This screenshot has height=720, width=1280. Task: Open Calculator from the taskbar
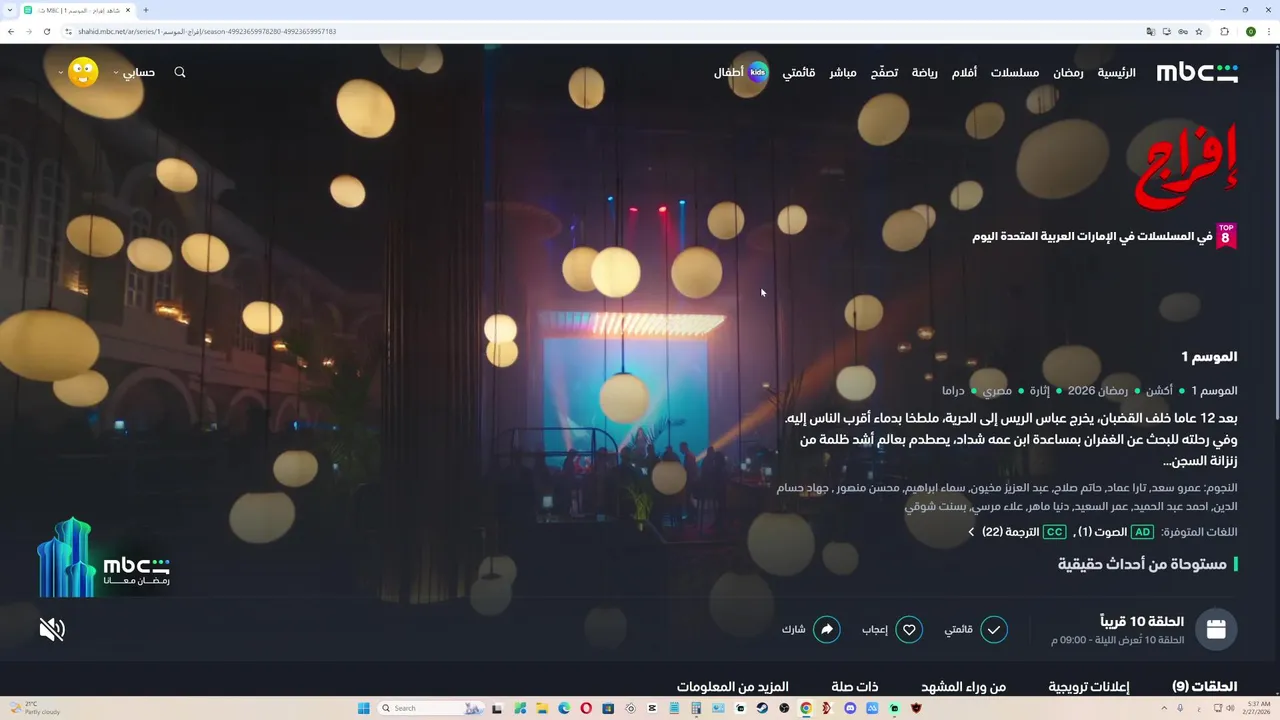click(696, 708)
